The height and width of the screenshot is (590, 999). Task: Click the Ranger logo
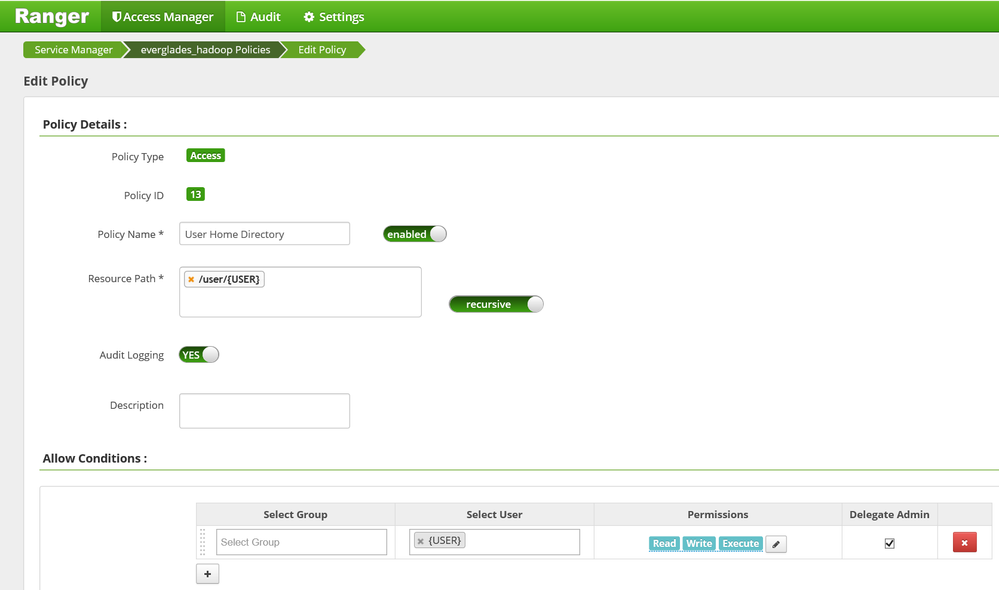point(52,16)
